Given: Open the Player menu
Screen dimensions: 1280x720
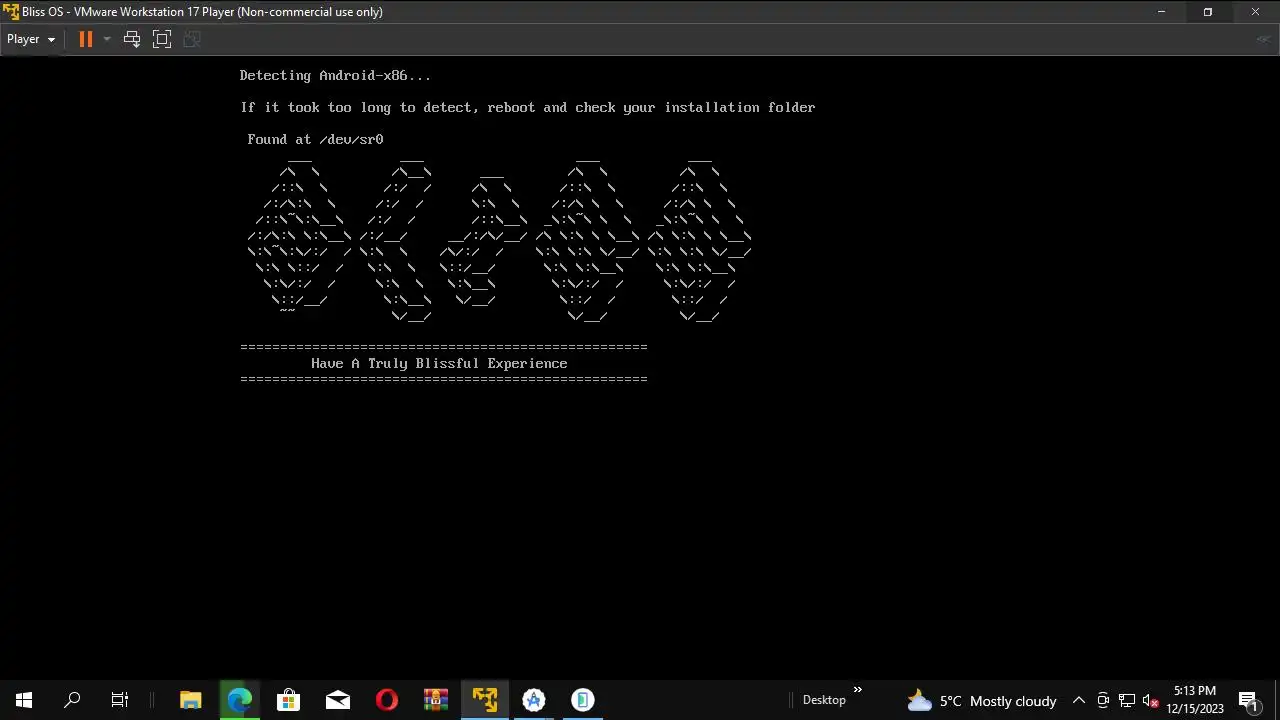Looking at the screenshot, I should 30,39.
